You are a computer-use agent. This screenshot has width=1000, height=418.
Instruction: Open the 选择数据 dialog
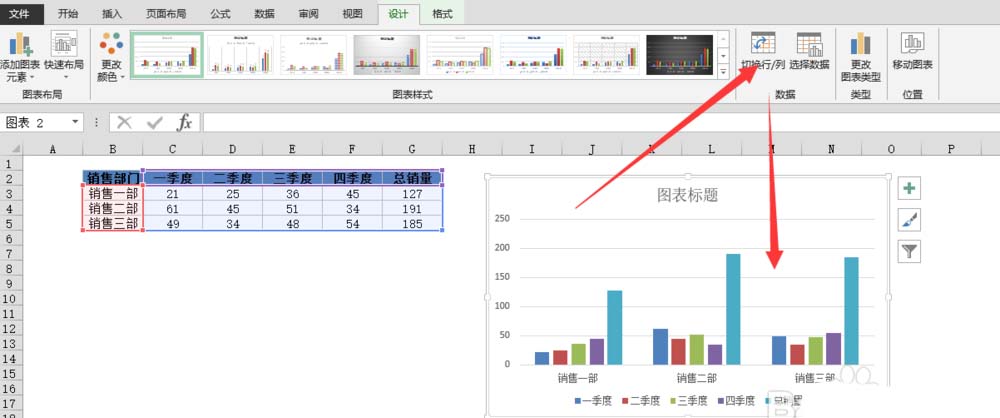pyautogui.click(x=809, y=52)
